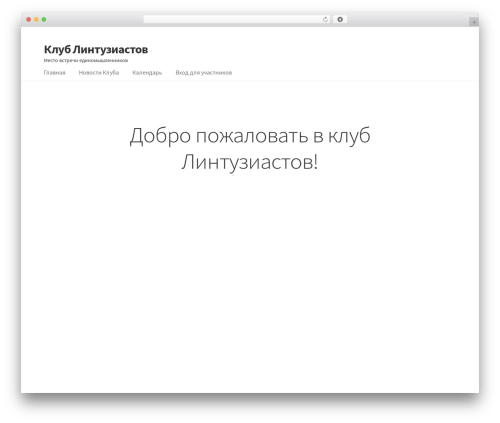This screenshot has height=423, width=500.
Task: Maximize the window with green button
Action: click(44, 20)
